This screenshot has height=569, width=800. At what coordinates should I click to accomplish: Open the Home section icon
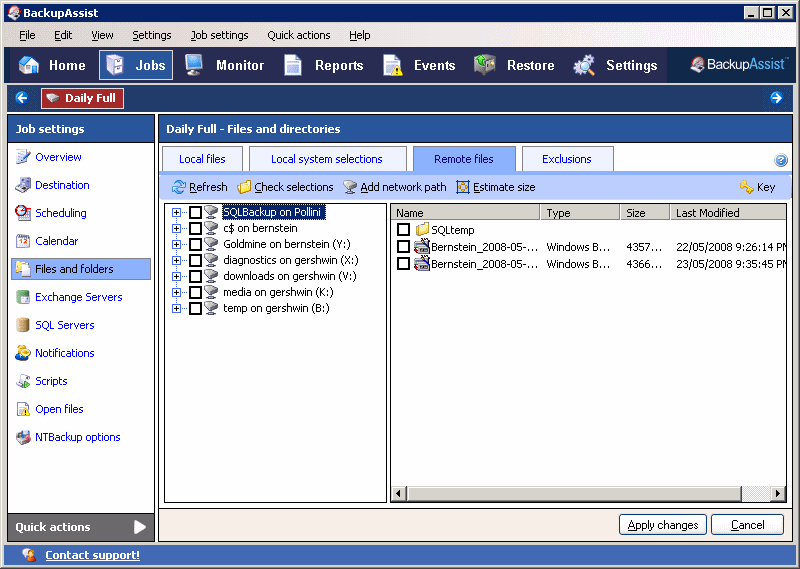[29, 65]
